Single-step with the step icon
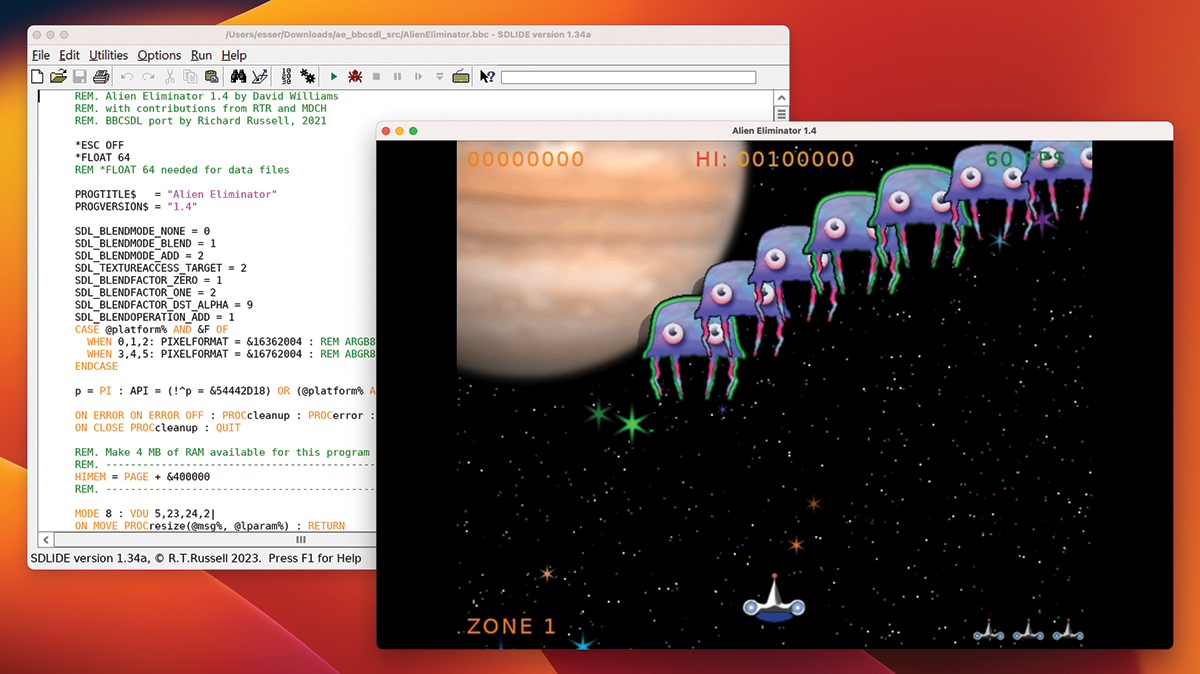 point(418,76)
